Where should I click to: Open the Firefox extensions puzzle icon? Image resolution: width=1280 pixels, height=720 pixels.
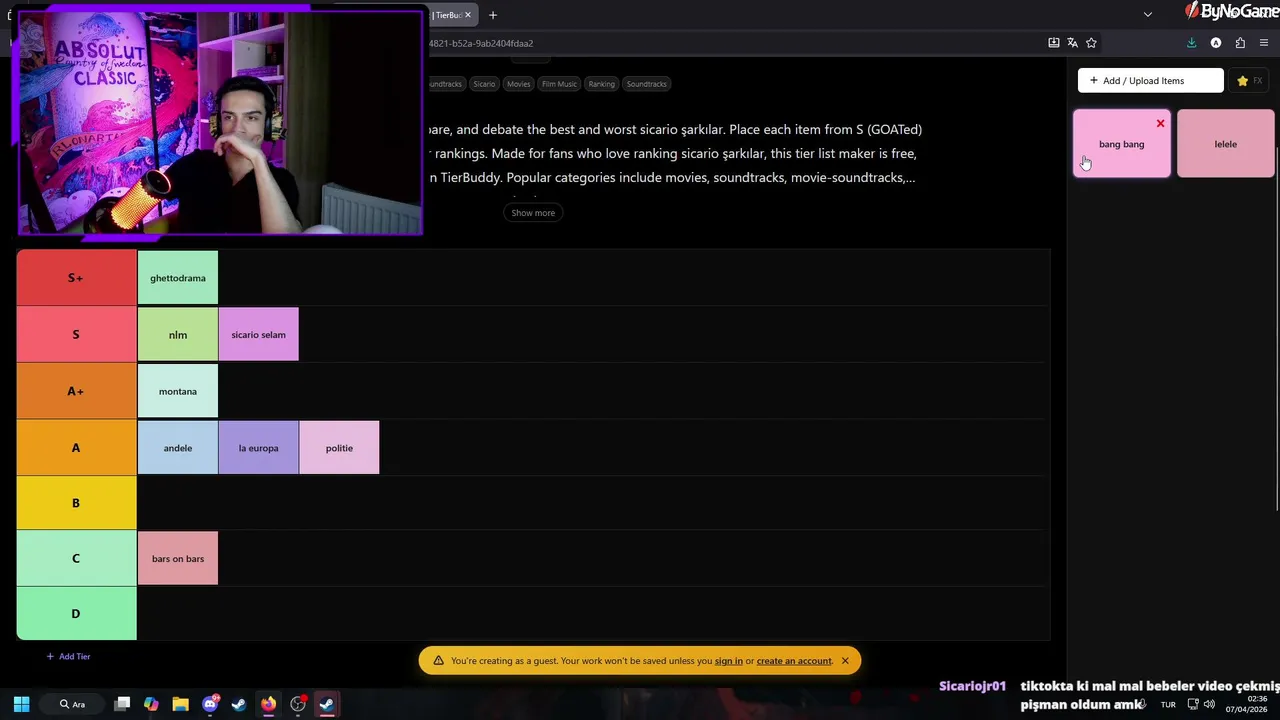pos(1240,43)
